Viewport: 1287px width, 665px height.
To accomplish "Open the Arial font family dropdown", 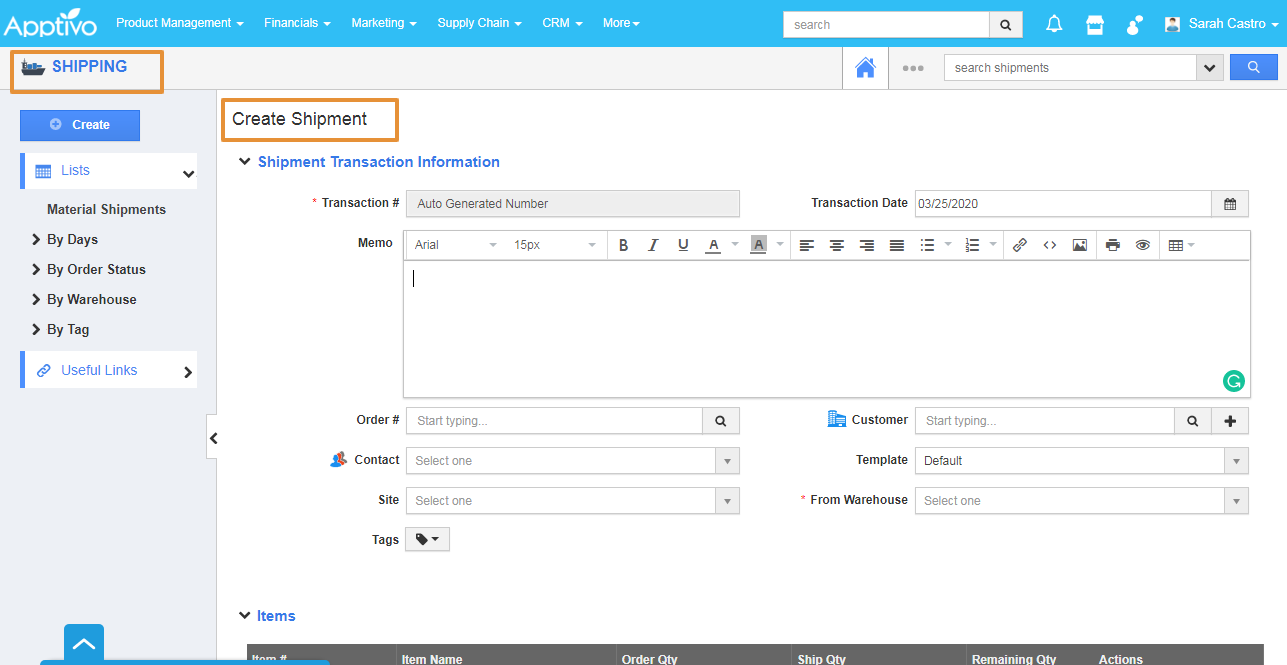I will tap(455, 245).
